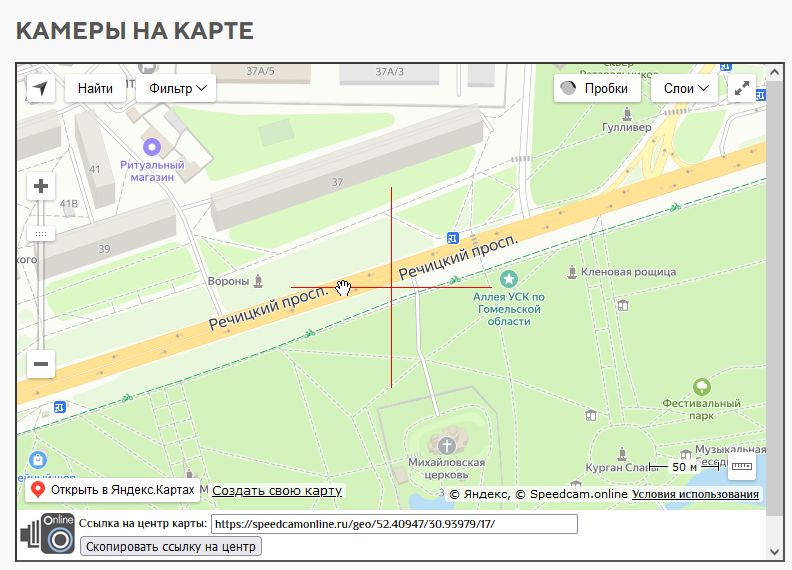The width and height of the screenshot is (792, 570).
Task: Click the Speedcam Online camera logo
Action: click(x=47, y=534)
